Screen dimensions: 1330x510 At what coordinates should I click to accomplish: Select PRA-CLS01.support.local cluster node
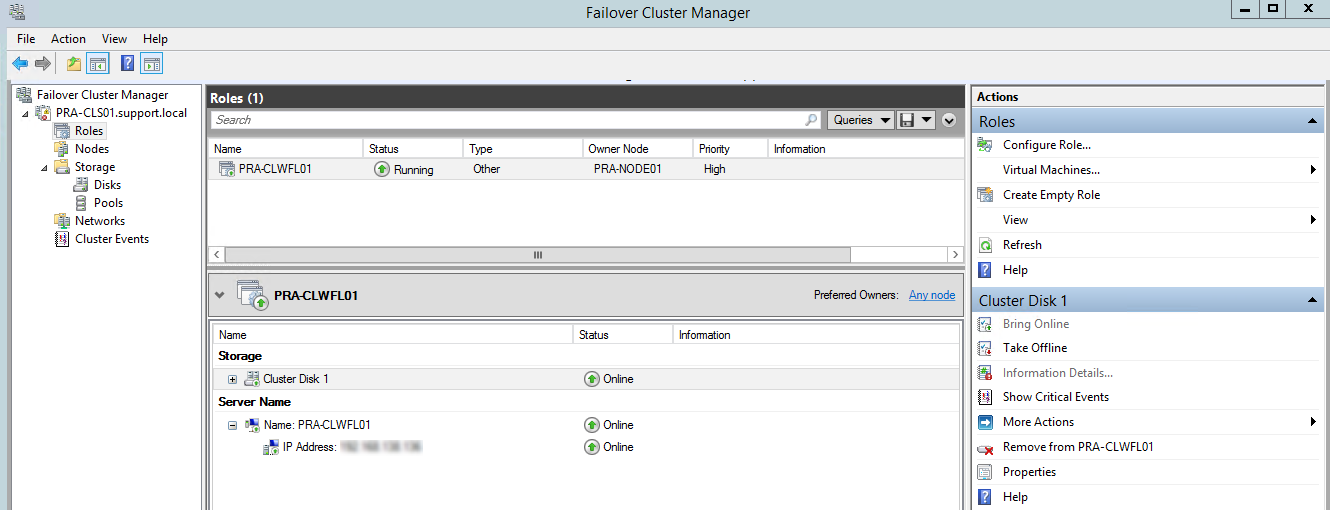coord(121,113)
